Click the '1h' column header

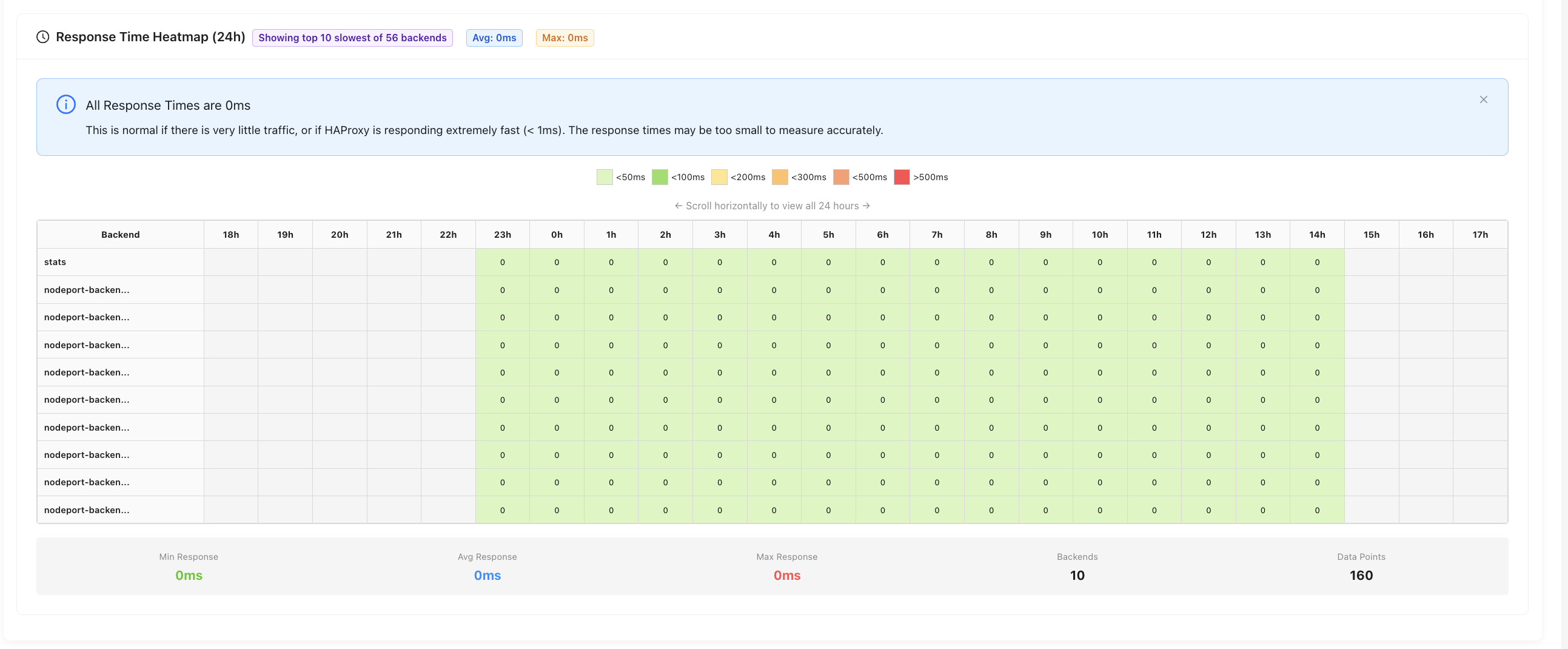(x=611, y=234)
